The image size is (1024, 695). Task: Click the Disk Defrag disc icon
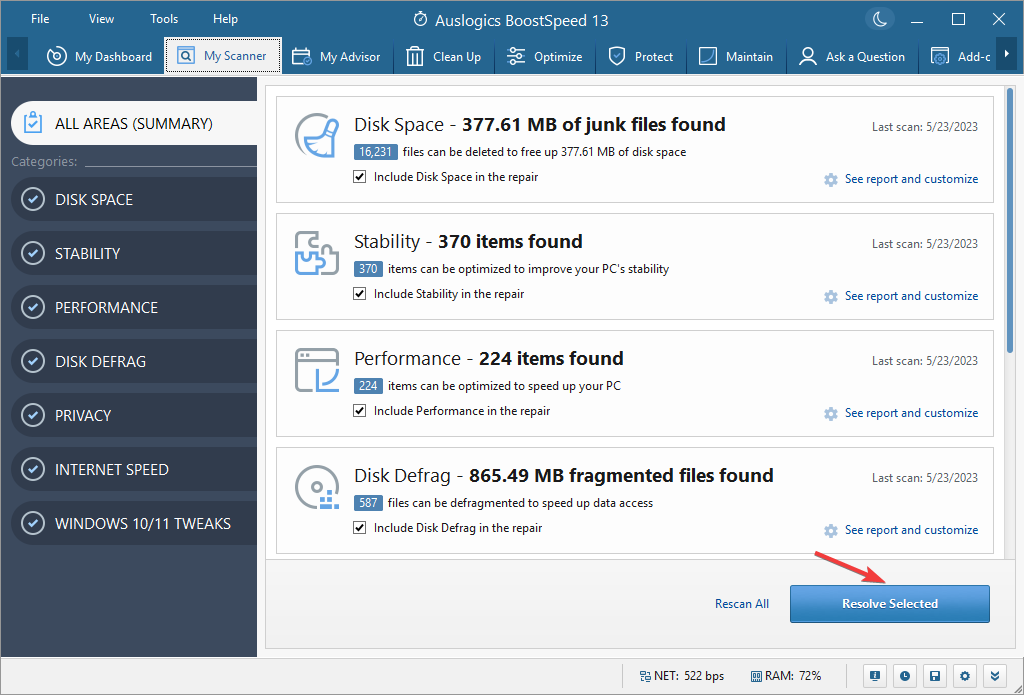point(317,487)
